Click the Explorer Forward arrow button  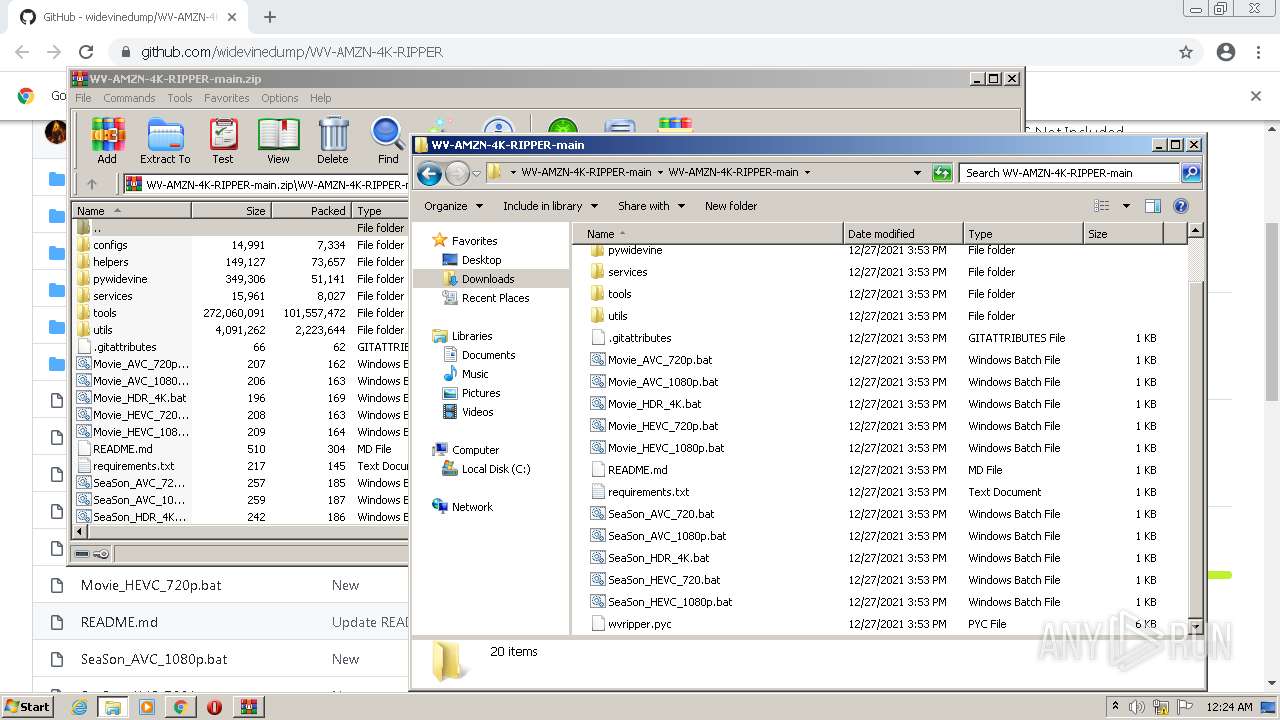click(x=457, y=173)
